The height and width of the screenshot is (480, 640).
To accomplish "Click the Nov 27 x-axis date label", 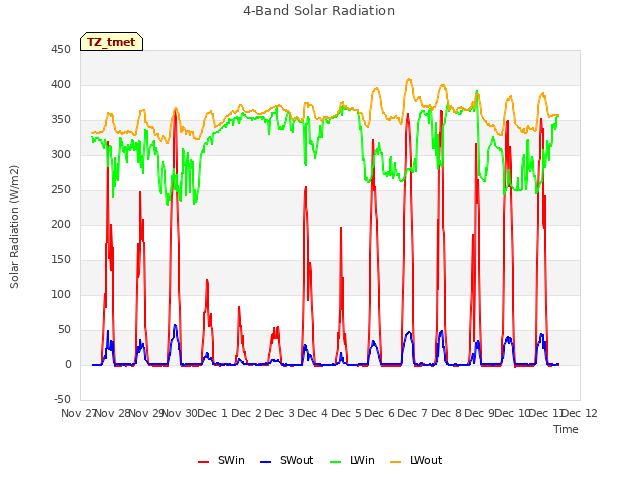I will pos(78,413).
